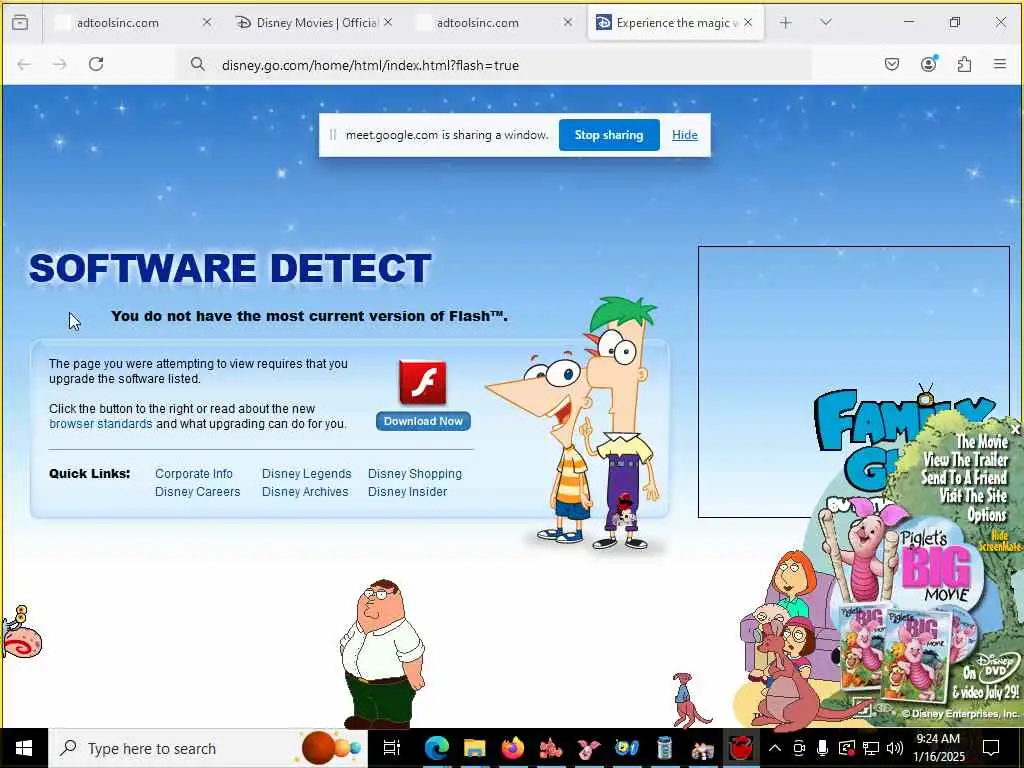Click Send To A Friend in Piglet ad

coord(965,478)
